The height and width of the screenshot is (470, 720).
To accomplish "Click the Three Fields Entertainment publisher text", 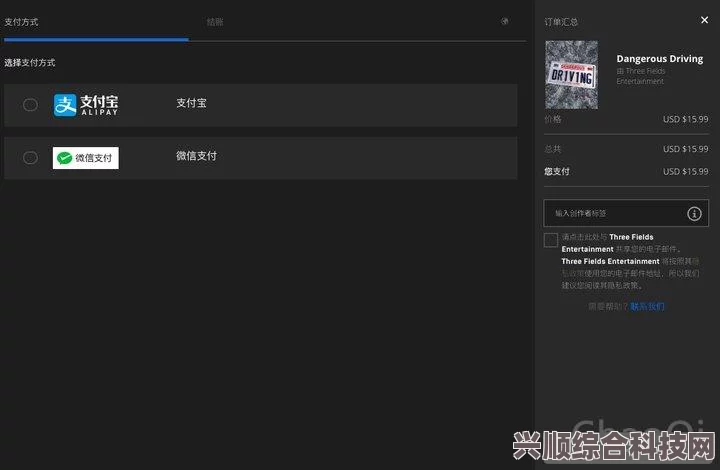I will 641,76.
